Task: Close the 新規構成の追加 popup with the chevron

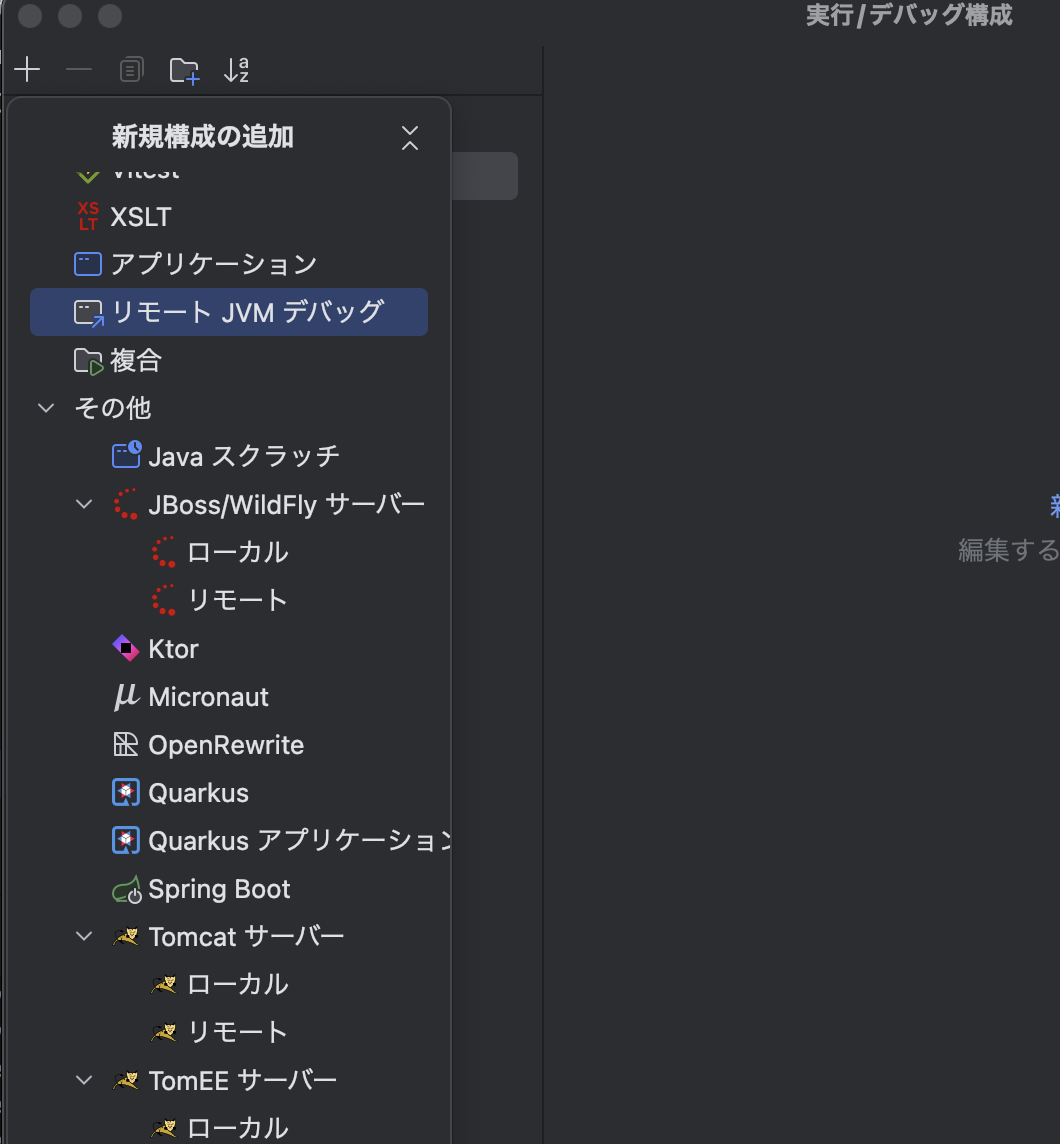Action: pos(409,136)
